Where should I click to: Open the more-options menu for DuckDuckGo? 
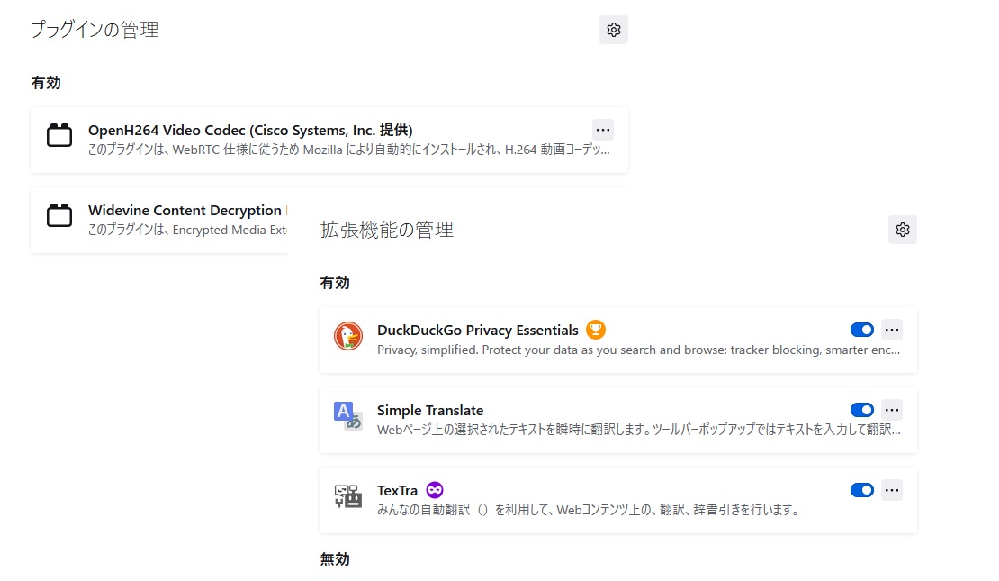tap(892, 329)
